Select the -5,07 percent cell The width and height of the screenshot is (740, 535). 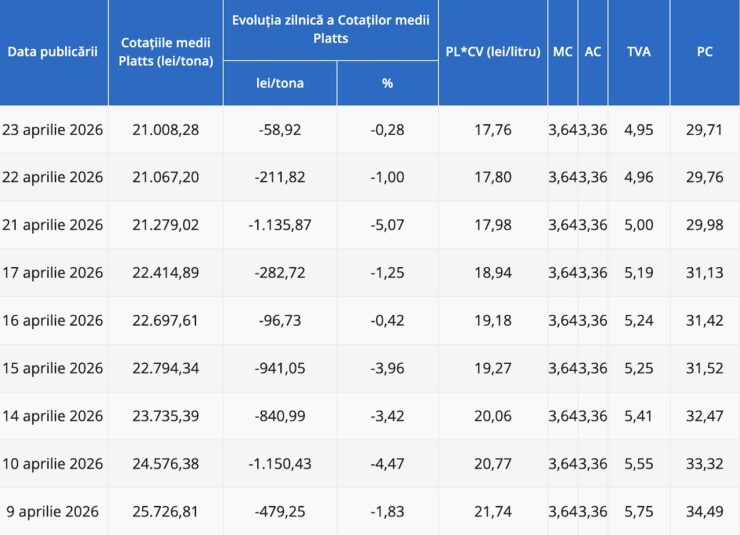point(387,225)
